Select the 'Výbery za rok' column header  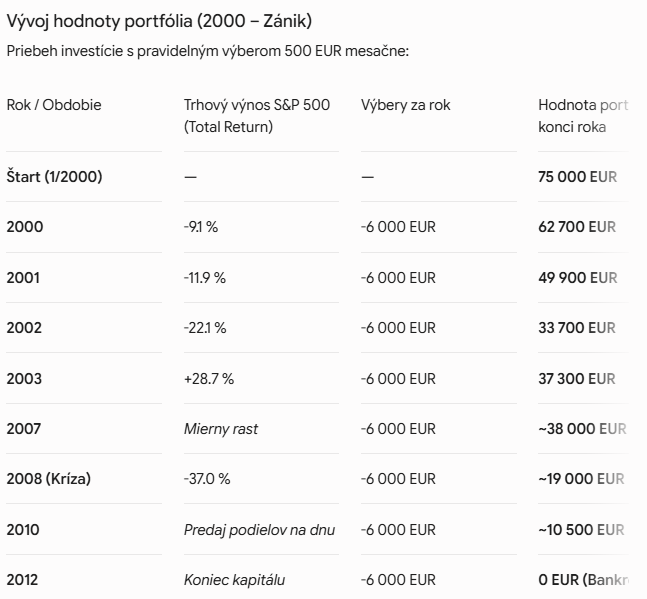[406, 105]
